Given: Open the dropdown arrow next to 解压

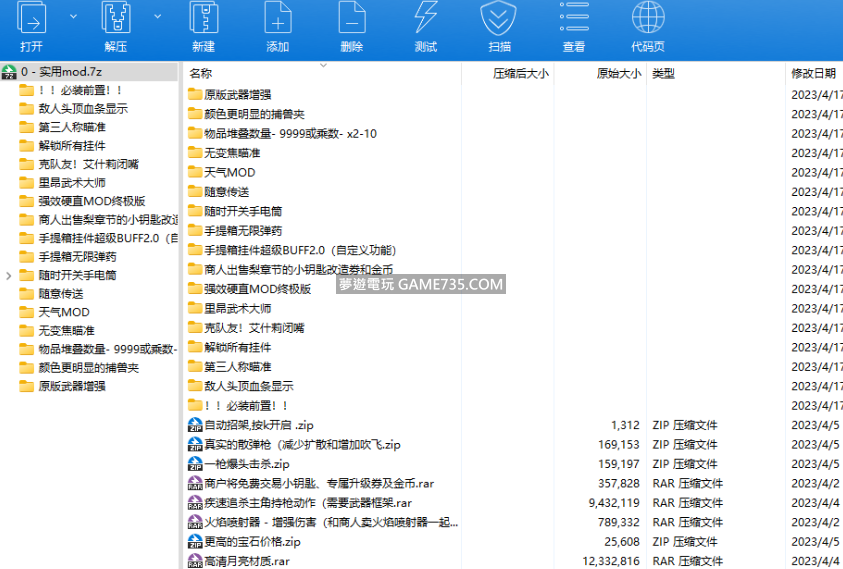Looking at the screenshot, I should tap(158, 17).
